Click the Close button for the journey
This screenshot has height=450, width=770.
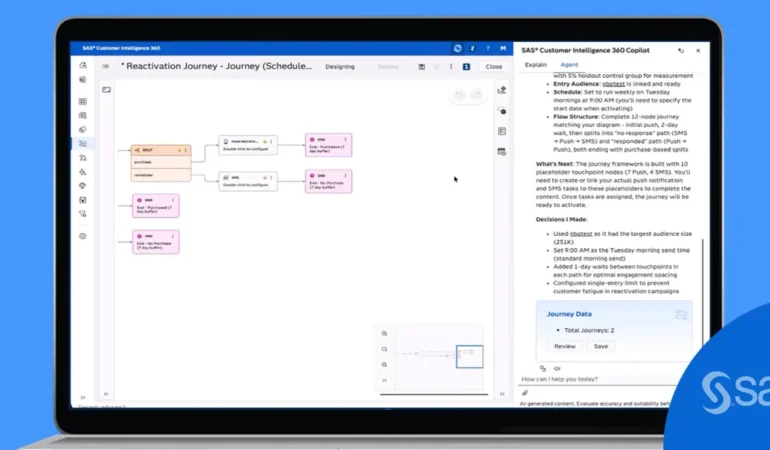point(494,66)
